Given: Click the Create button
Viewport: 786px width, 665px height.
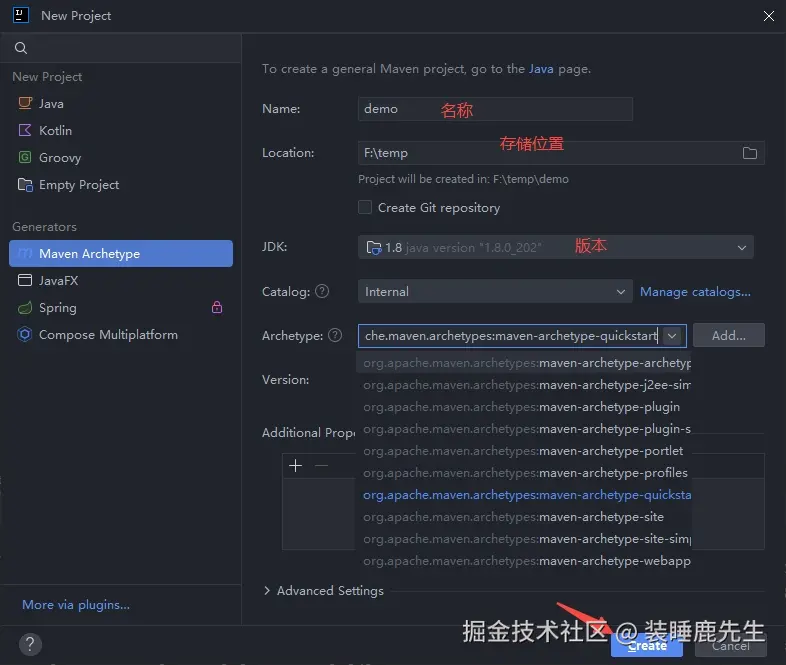Looking at the screenshot, I should click(x=647, y=646).
